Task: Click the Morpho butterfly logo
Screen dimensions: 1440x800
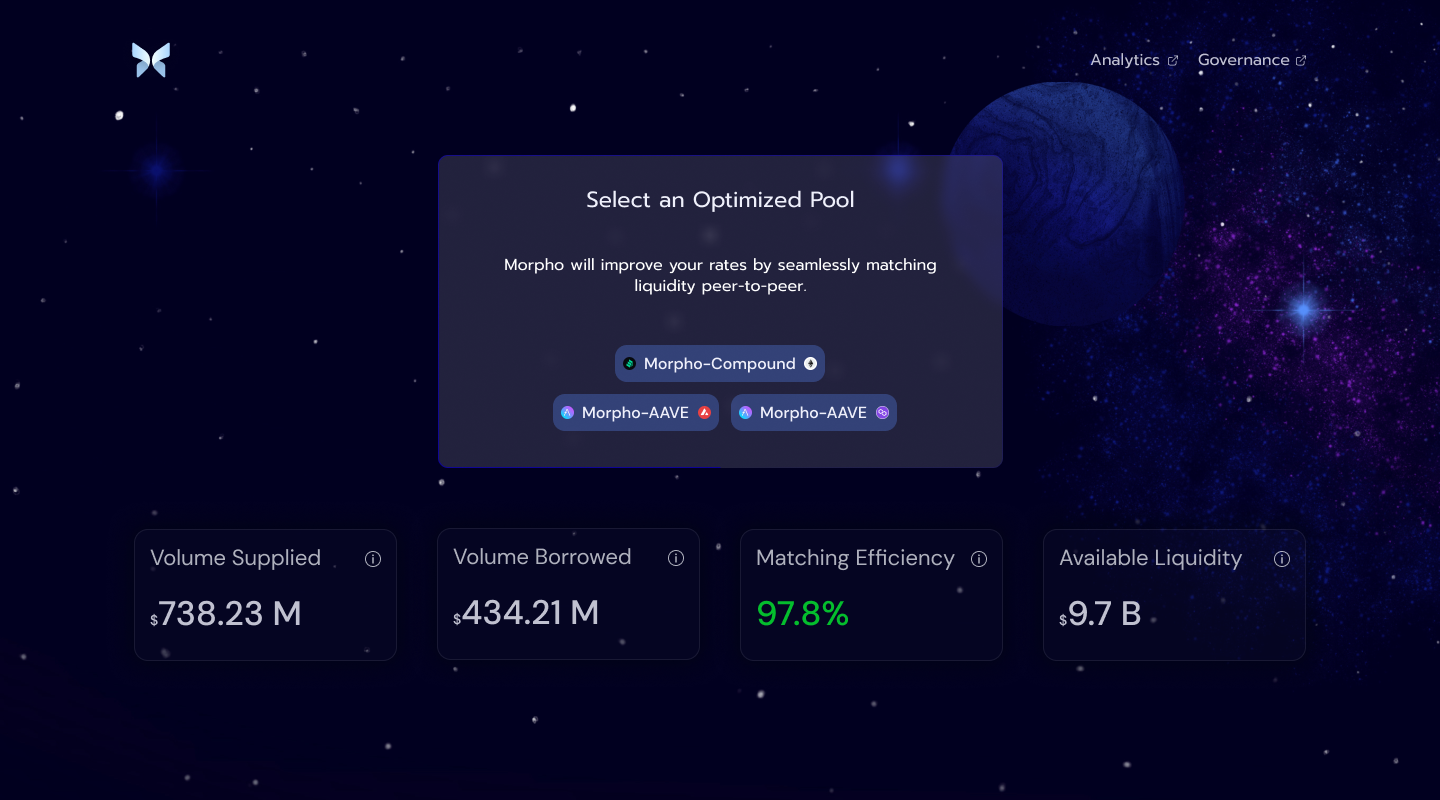Action: pyautogui.click(x=151, y=60)
